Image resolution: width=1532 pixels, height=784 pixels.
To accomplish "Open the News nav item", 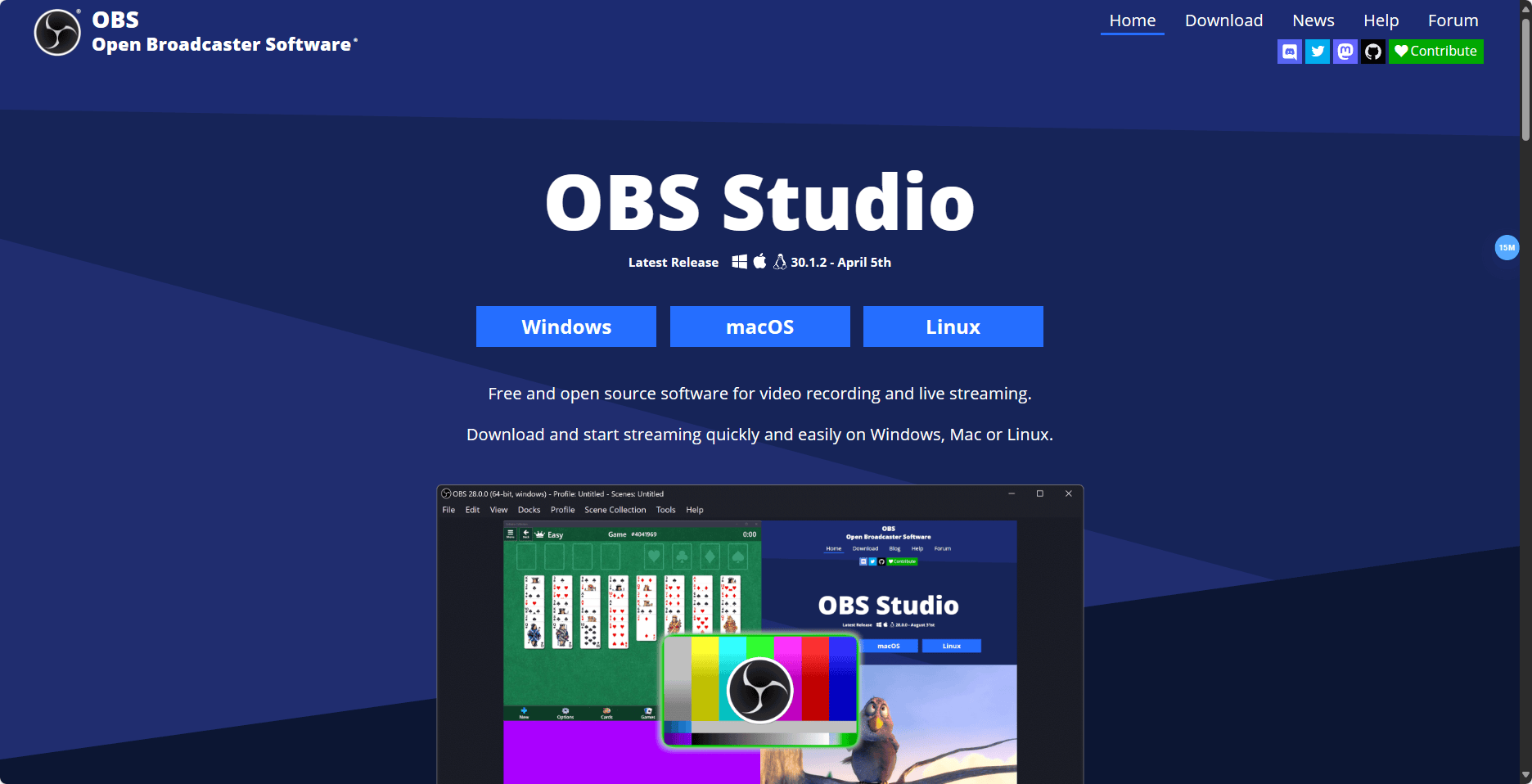I will point(1313,20).
